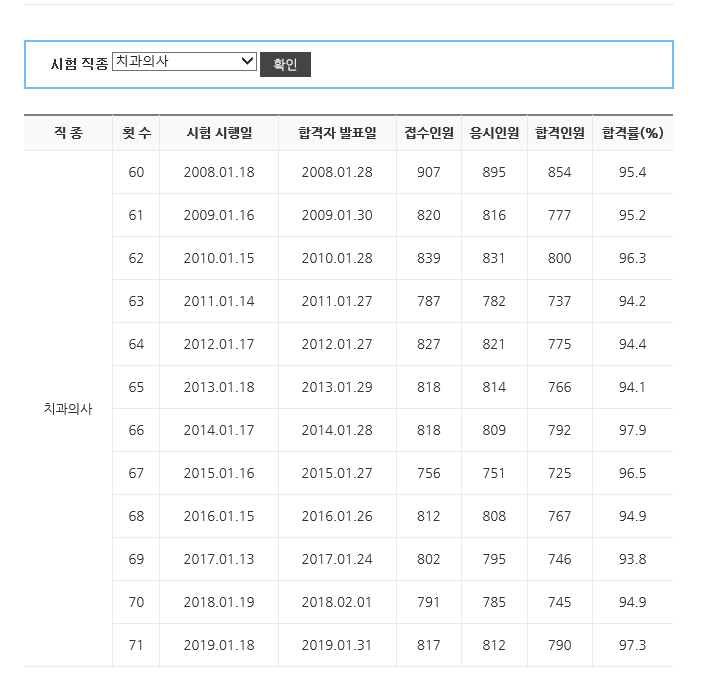The width and height of the screenshot is (712, 673).
Task: Click the 790 passers cell
Action: pos(559,645)
